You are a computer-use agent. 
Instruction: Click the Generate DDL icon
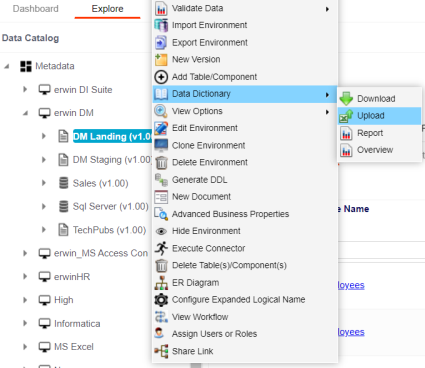point(161,180)
